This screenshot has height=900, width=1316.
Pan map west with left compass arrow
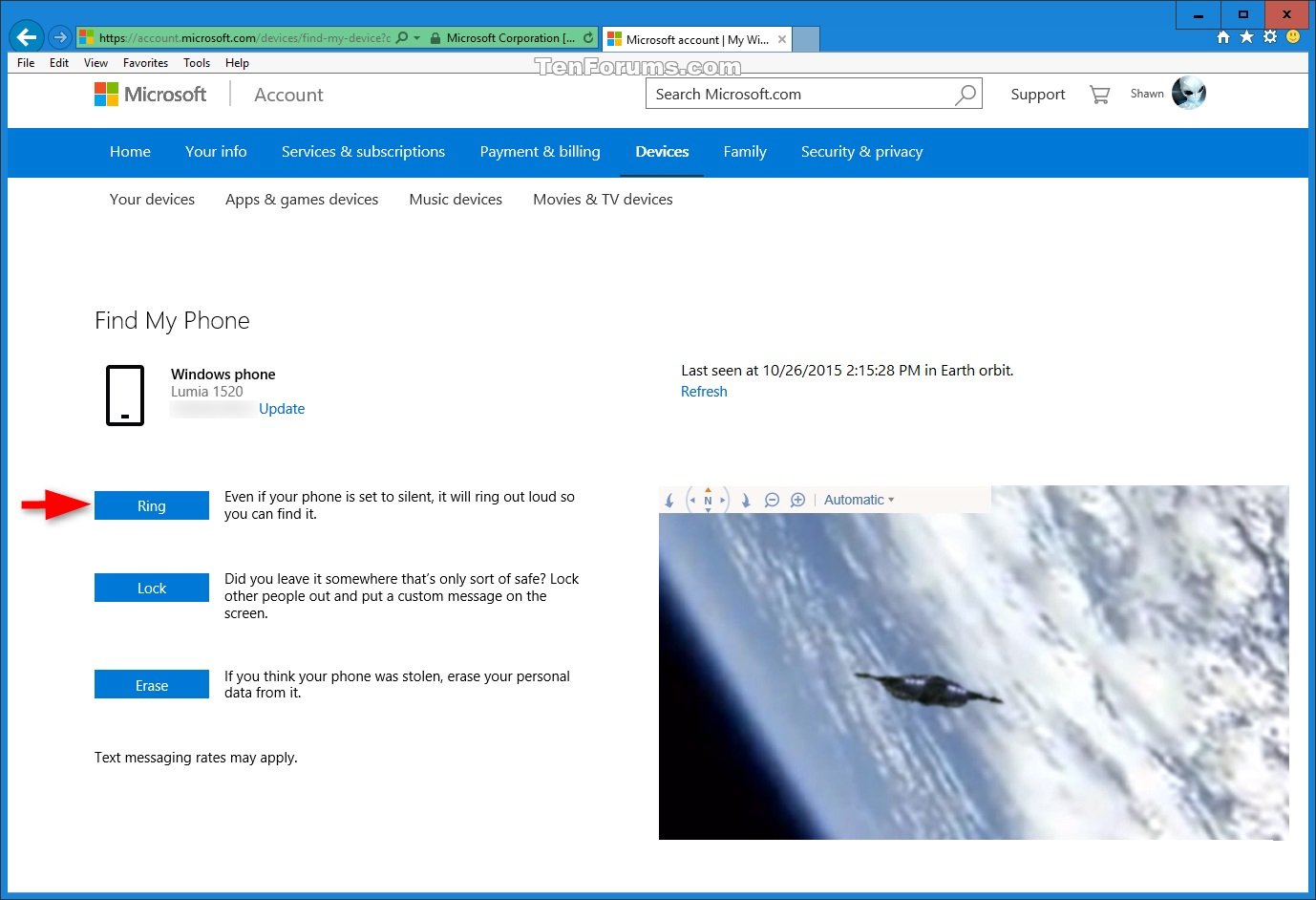pos(692,500)
